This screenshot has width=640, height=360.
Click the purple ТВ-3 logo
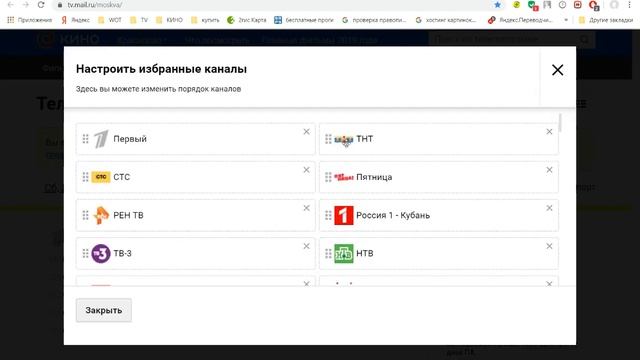(101, 253)
